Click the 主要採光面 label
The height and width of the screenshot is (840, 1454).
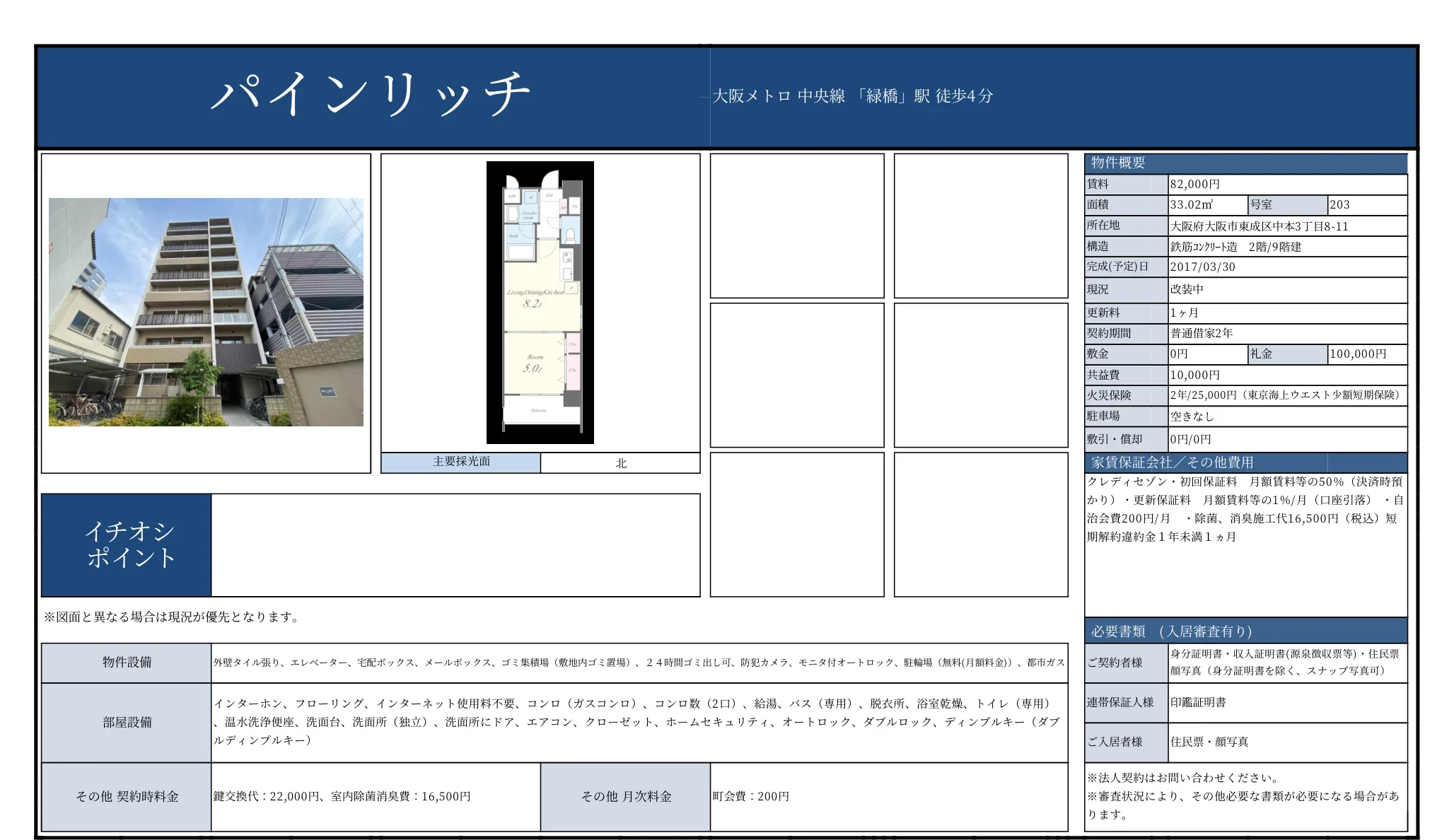[460, 462]
